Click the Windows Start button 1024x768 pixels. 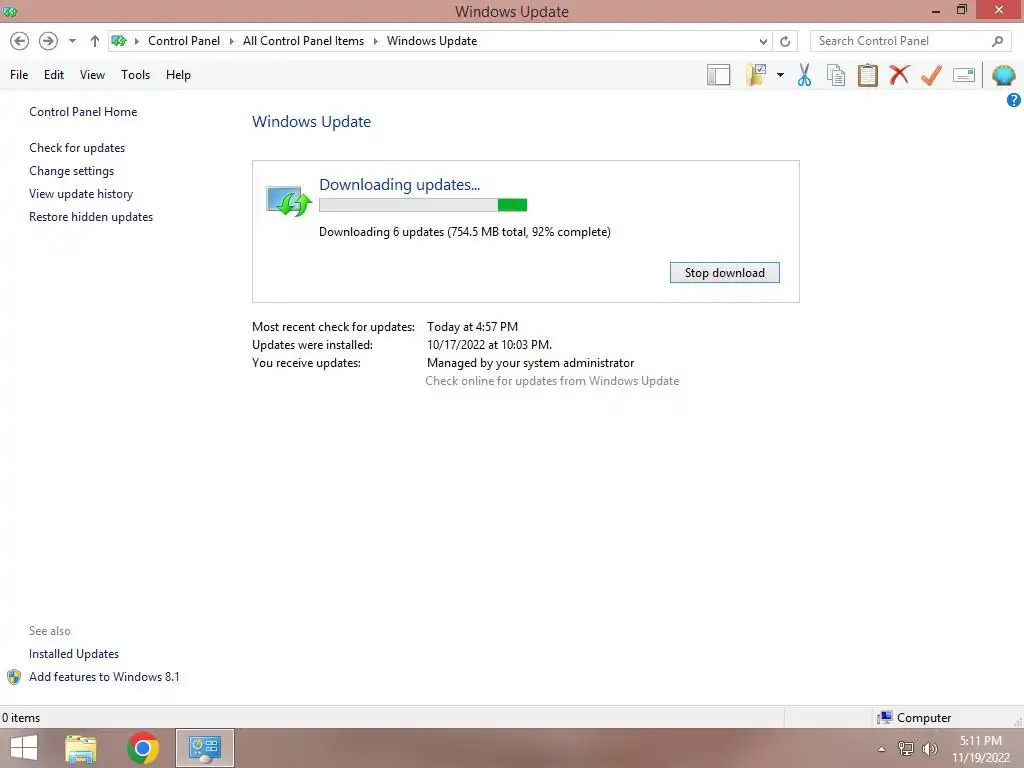24,748
